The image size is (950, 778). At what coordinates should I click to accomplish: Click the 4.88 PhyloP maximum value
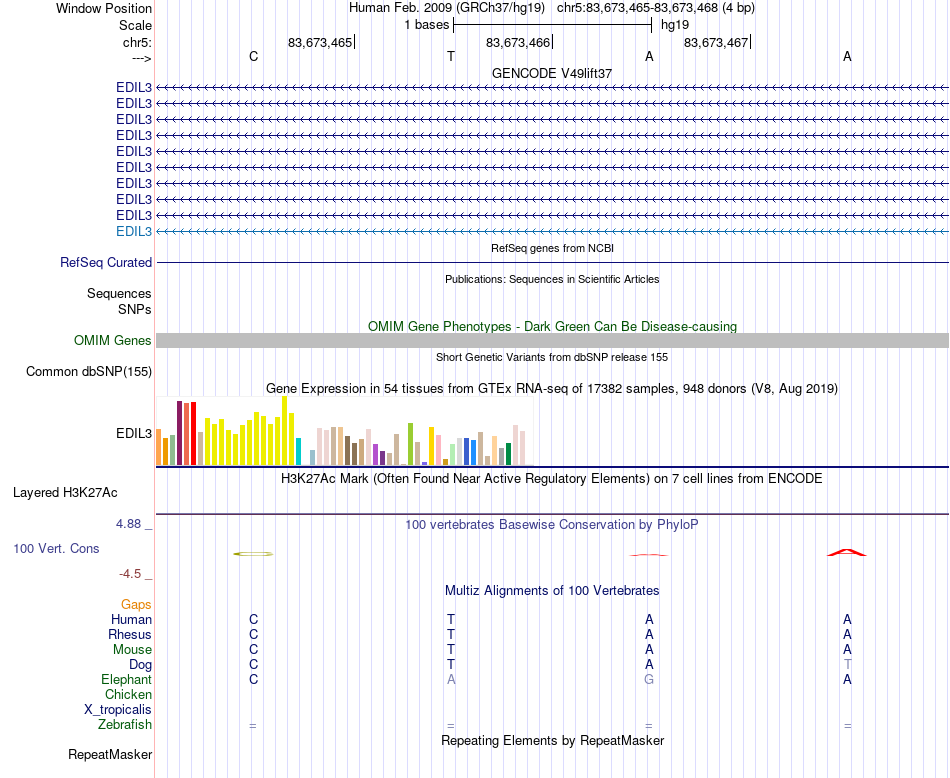click(128, 524)
